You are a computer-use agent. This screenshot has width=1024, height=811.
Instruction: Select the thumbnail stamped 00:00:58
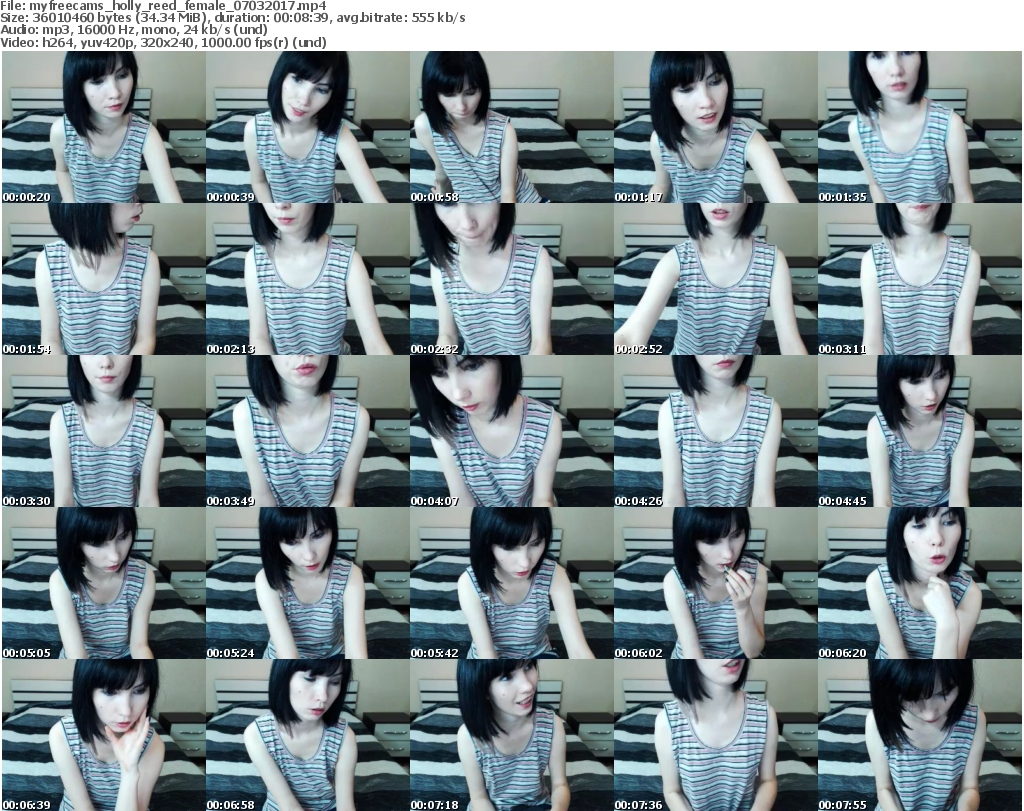coord(511,127)
